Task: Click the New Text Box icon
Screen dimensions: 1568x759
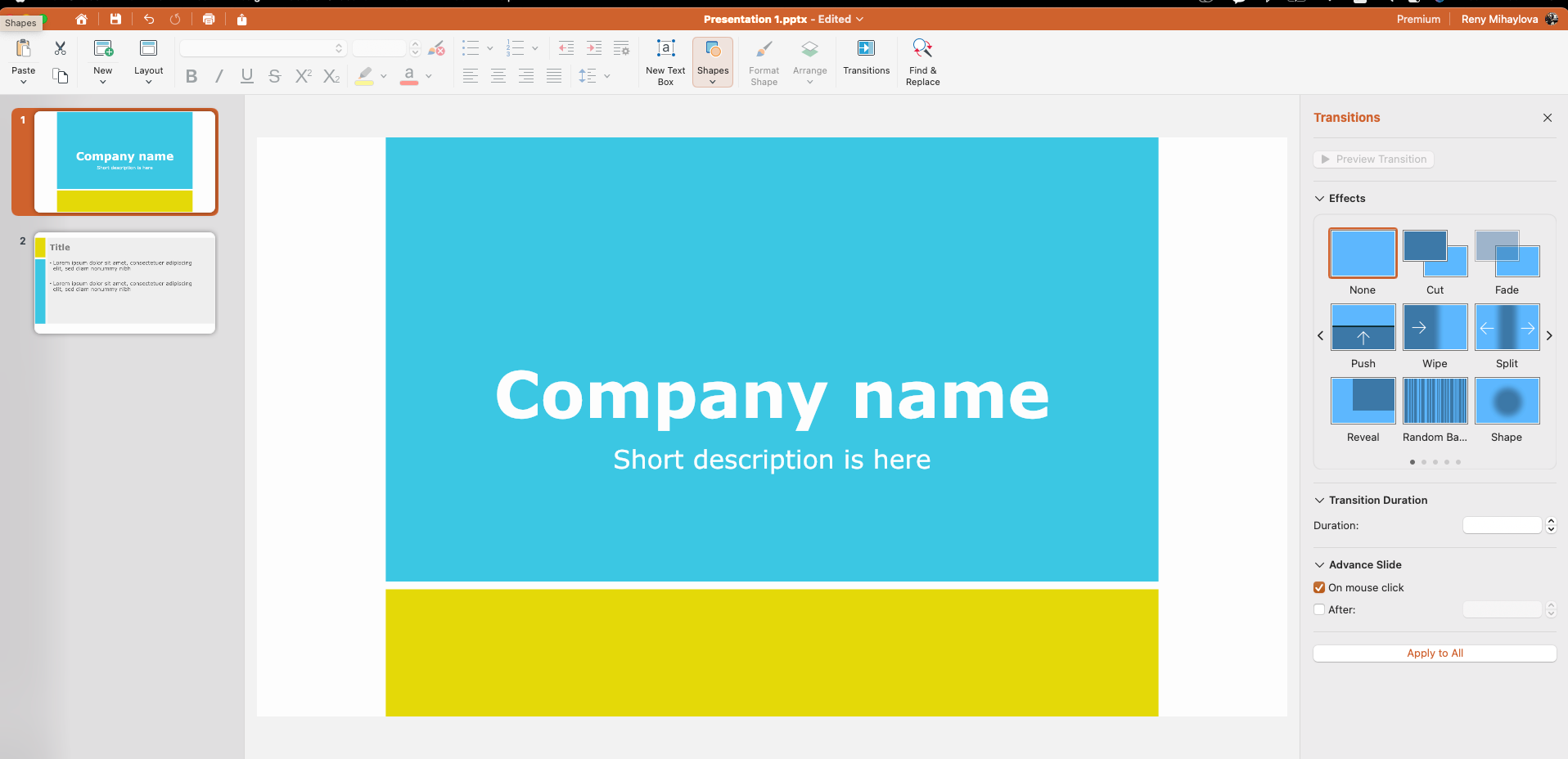Action: 665,49
